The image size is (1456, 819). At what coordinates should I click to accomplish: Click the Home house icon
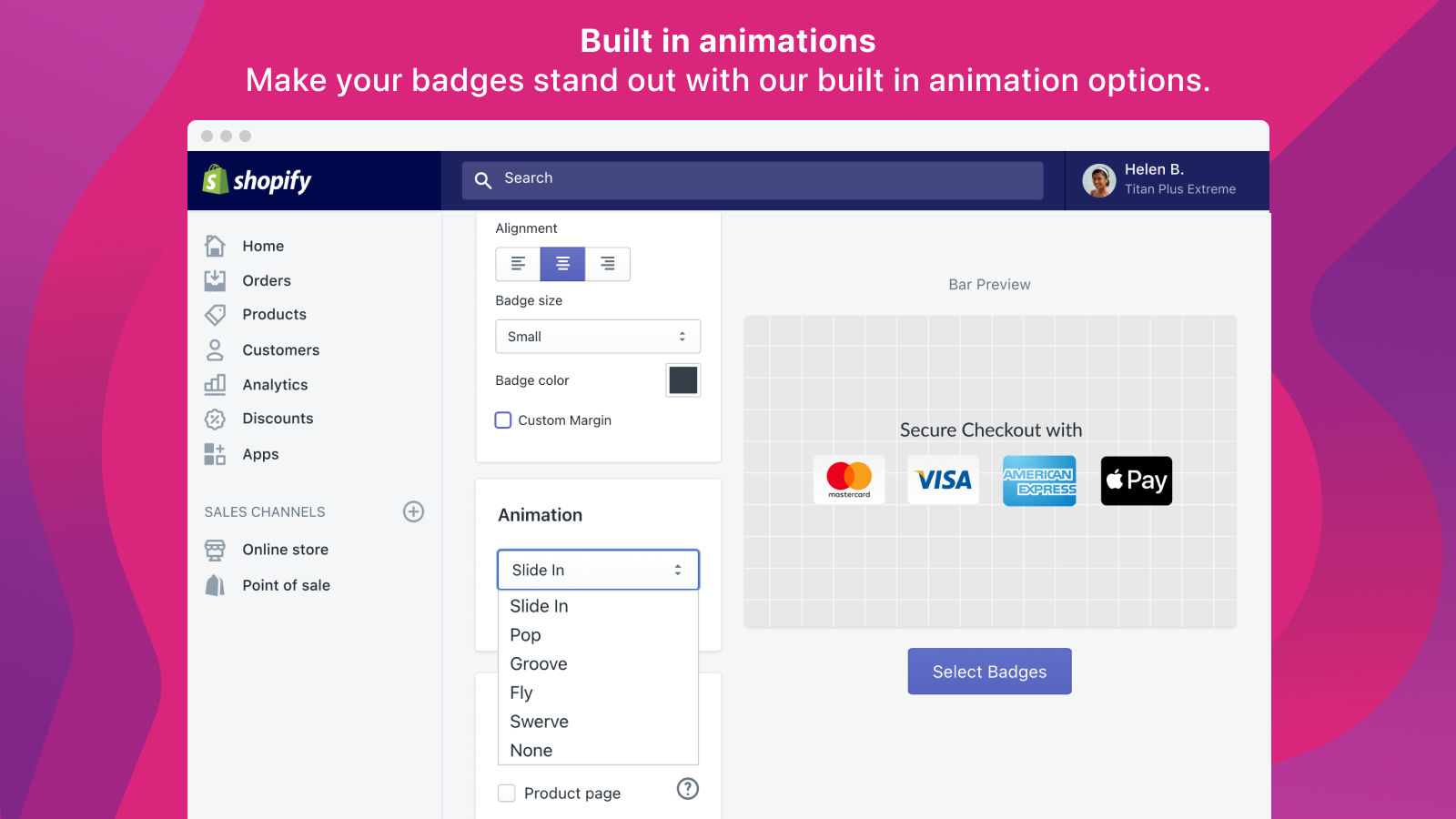pos(215,246)
